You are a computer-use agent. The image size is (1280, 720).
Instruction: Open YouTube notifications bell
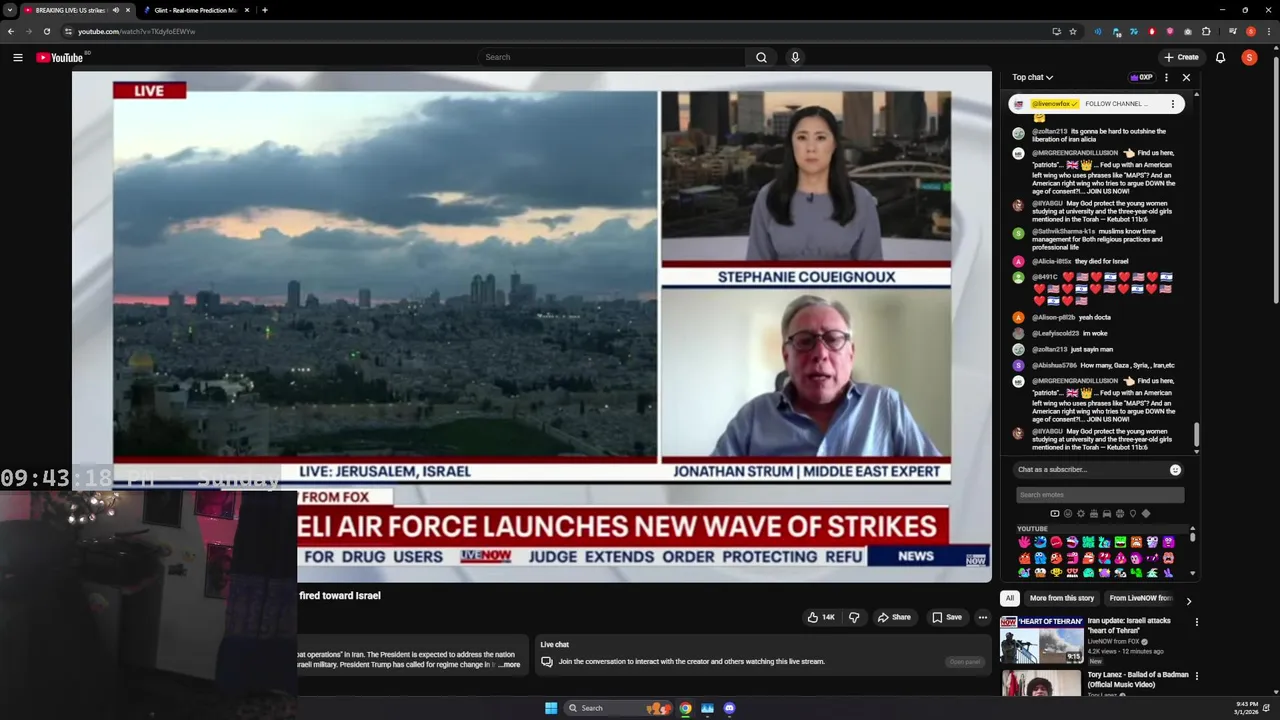[x=1220, y=57]
